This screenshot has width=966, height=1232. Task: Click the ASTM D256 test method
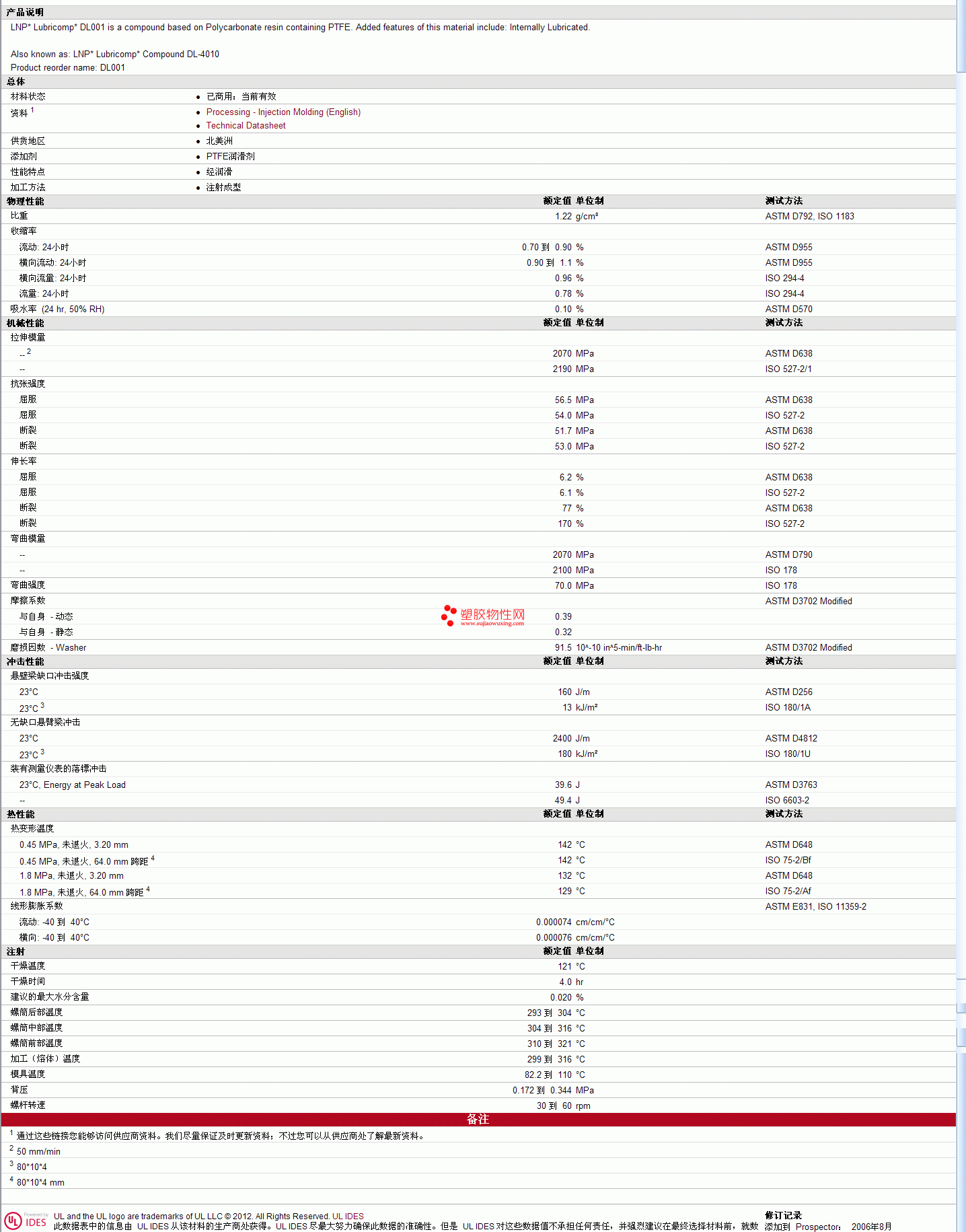(789, 692)
